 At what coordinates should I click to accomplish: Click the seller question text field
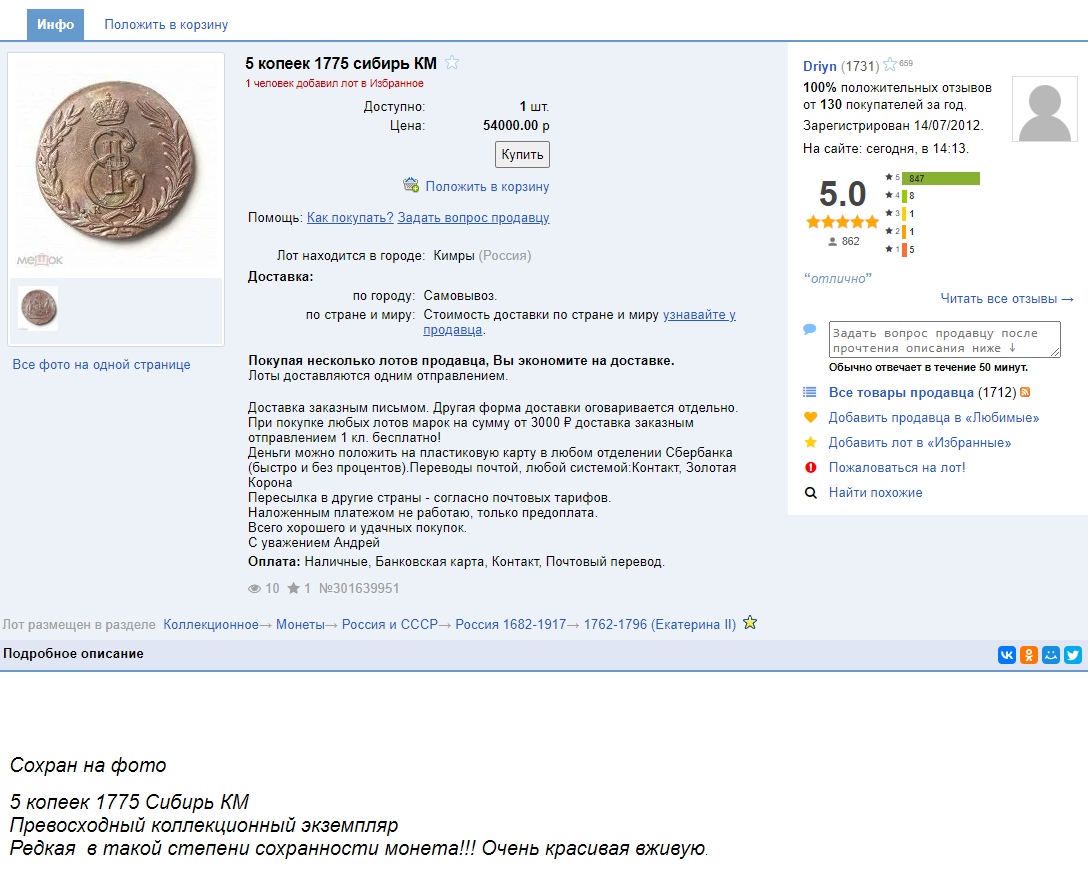944,340
